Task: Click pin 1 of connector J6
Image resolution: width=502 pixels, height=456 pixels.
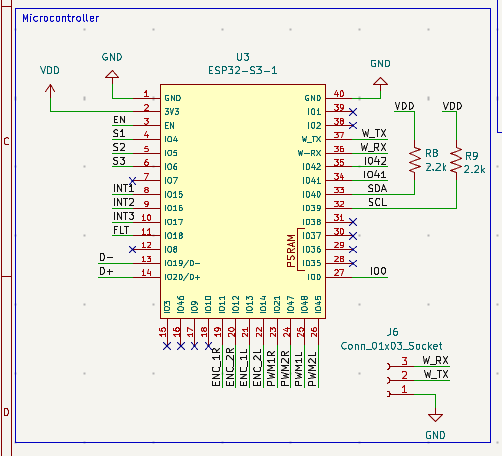Action: pyautogui.click(x=401, y=394)
